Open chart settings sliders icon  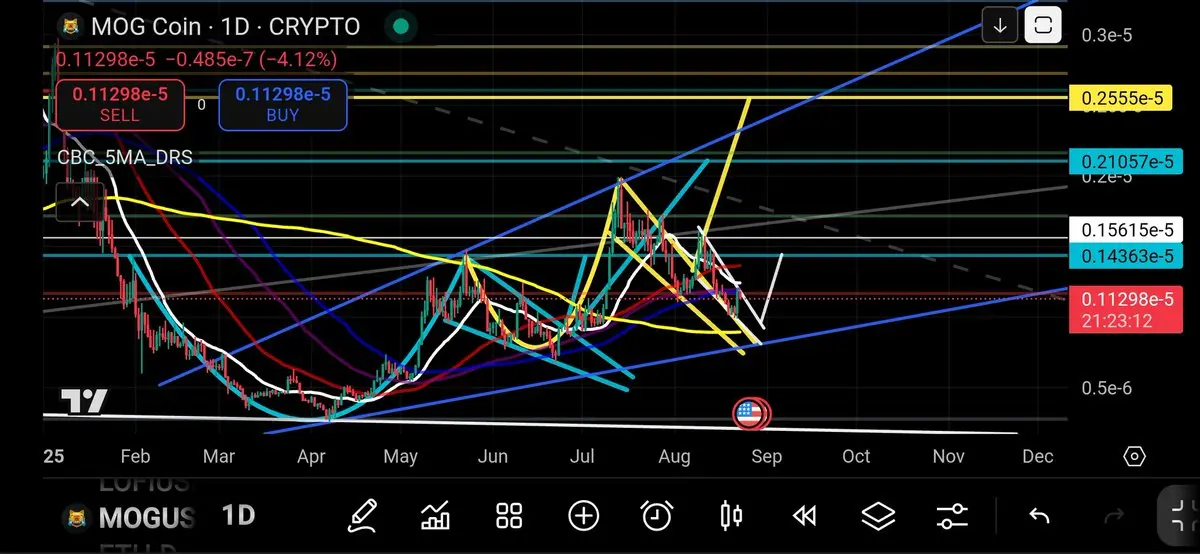(952, 516)
